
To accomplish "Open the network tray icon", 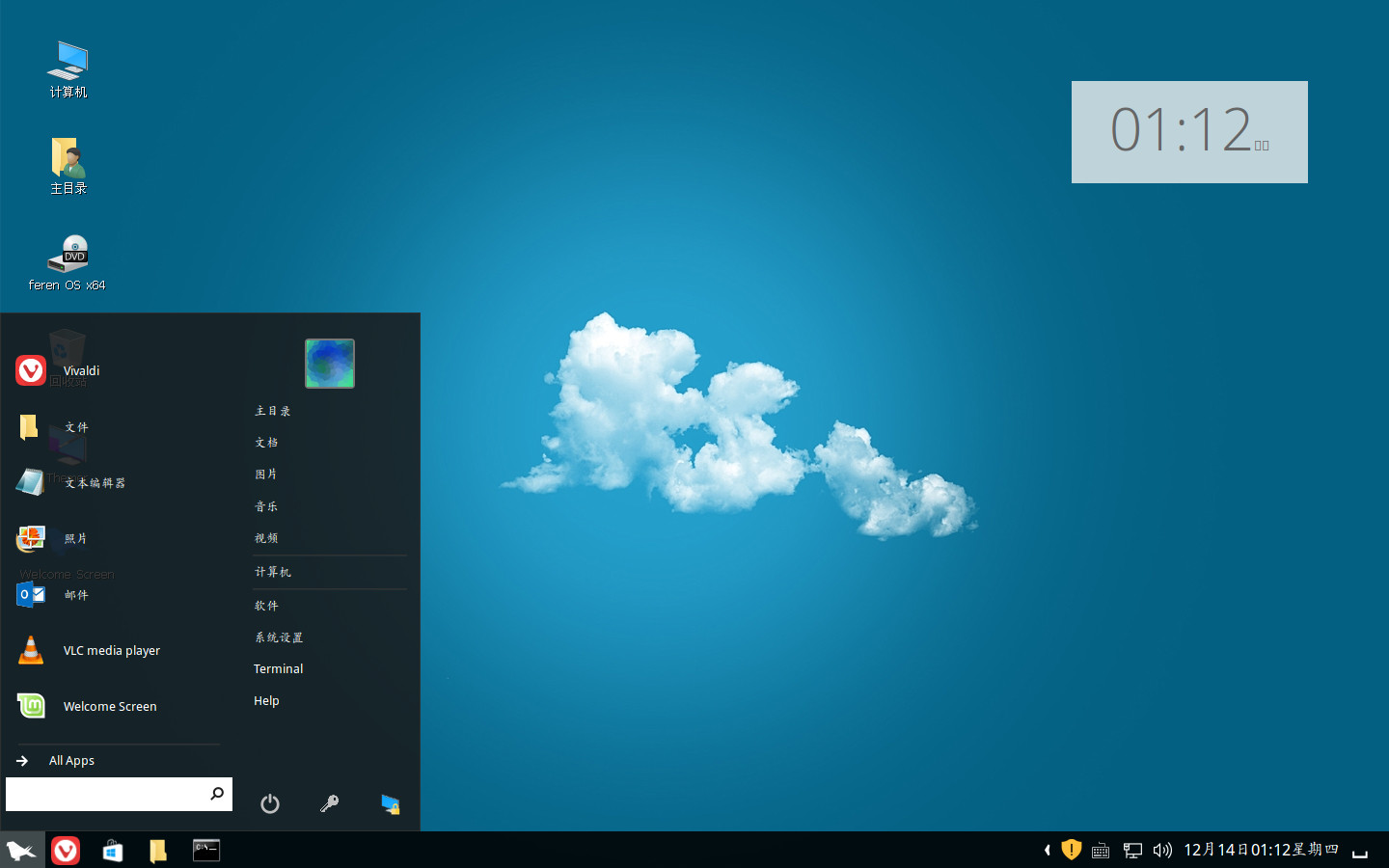I will coord(1132,851).
